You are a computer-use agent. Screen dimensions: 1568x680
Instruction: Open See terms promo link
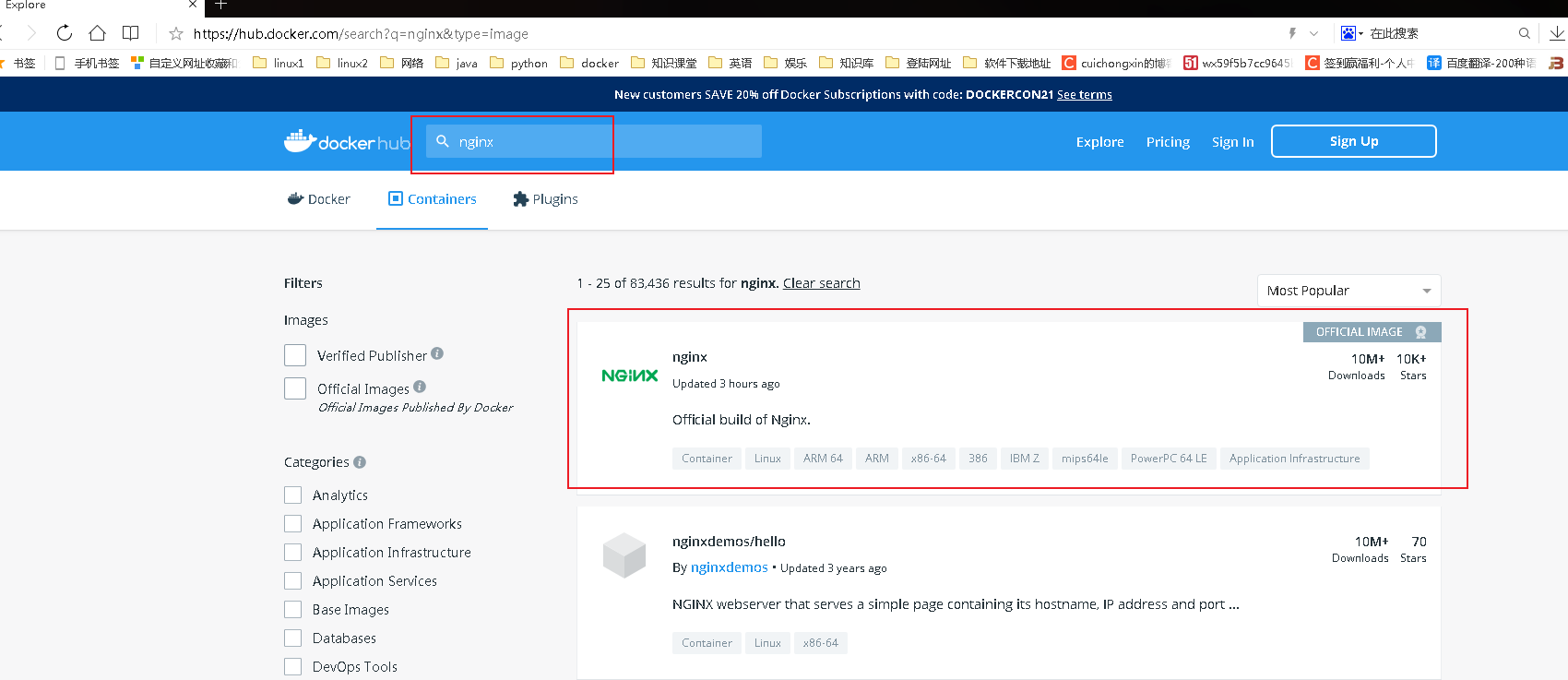(x=1084, y=94)
